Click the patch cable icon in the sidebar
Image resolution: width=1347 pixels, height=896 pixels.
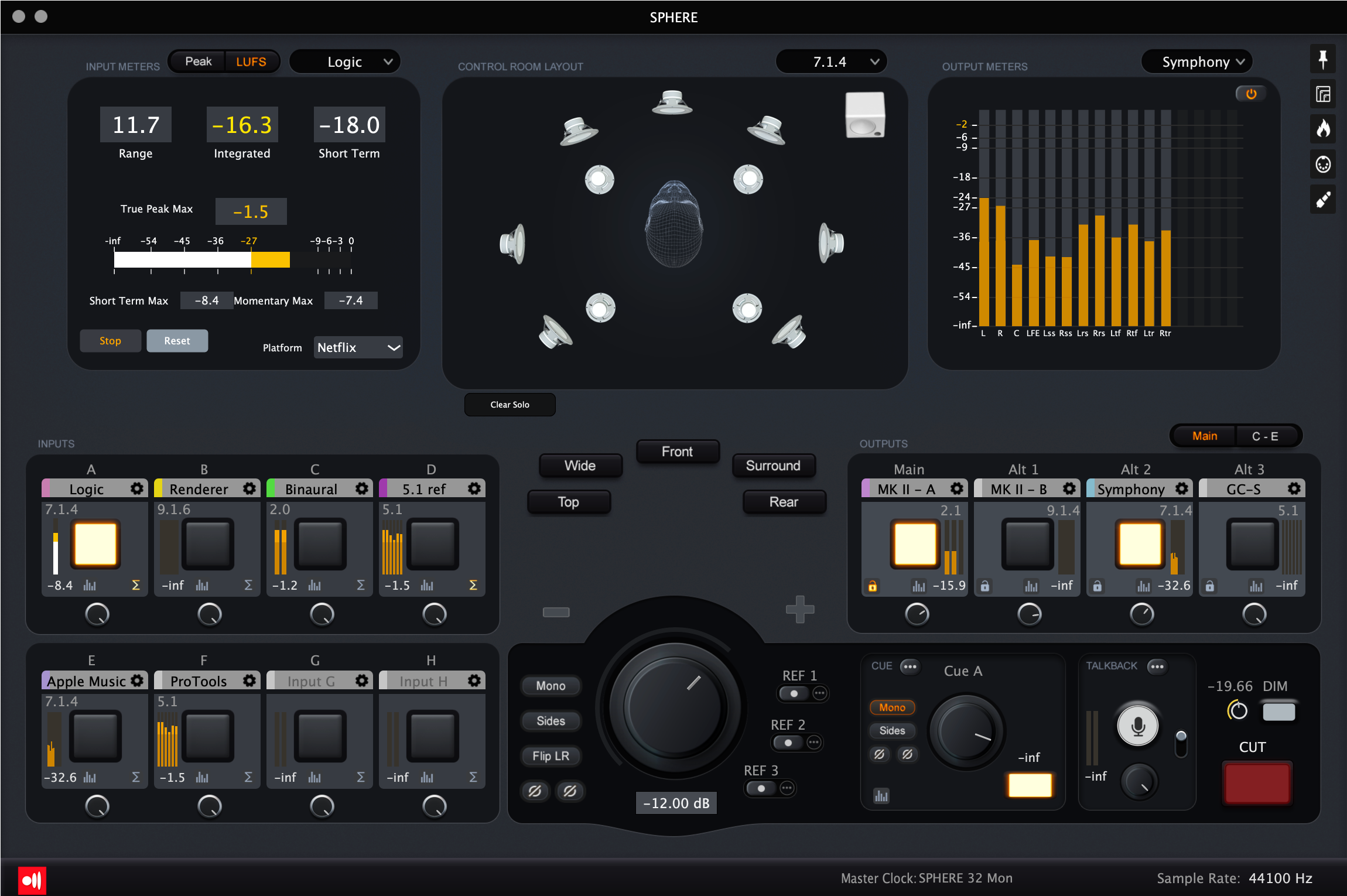point(1324,199)
